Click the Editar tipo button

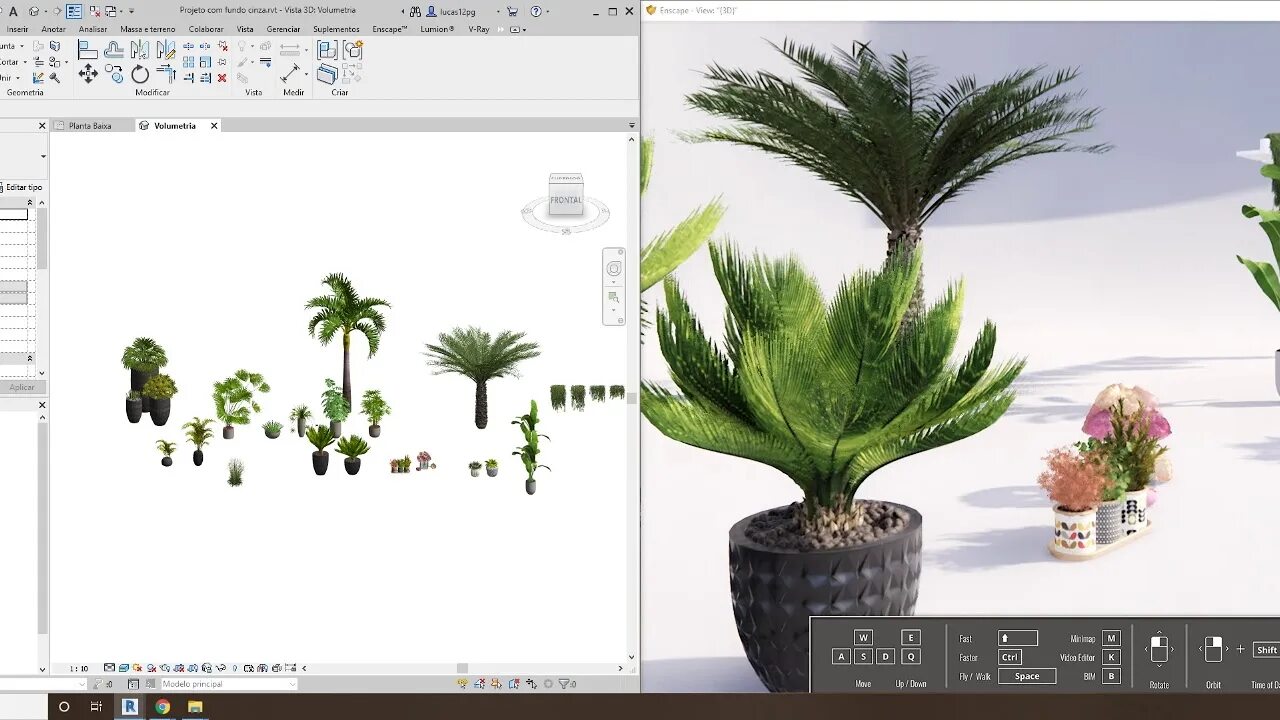click(20, 187)
